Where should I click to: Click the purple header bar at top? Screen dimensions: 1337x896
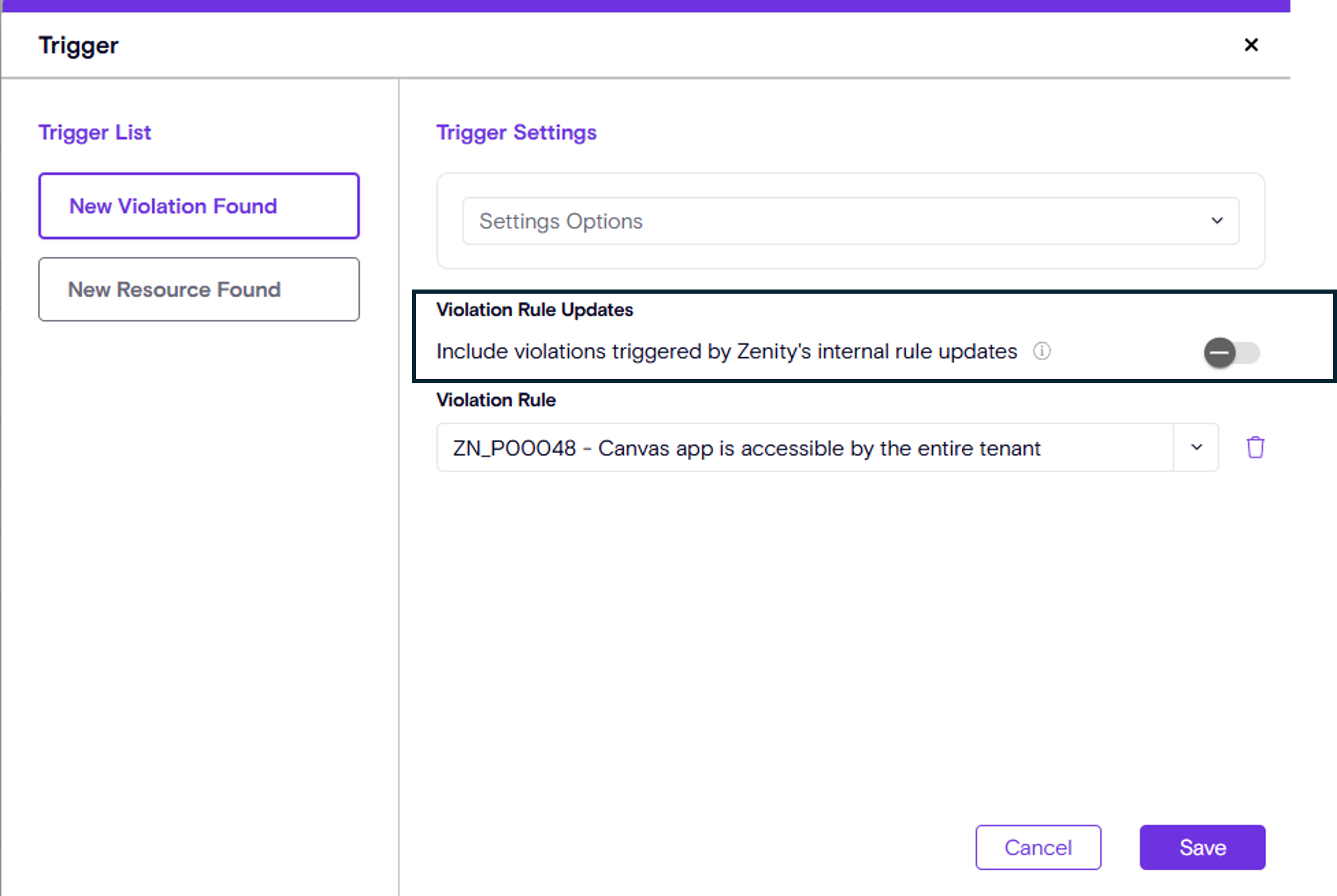click(645, 5)
